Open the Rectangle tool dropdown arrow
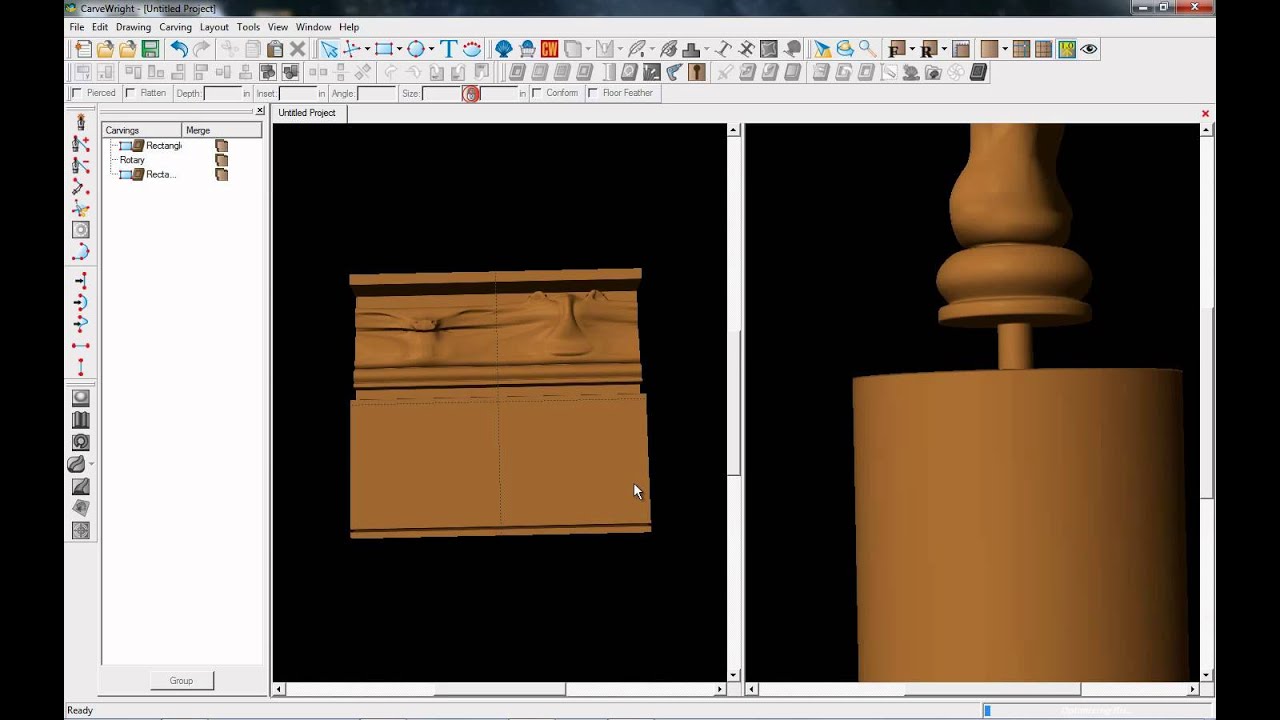Viewport: 1280px width, 720px height. pyautogui.click(x=399, y=49)
